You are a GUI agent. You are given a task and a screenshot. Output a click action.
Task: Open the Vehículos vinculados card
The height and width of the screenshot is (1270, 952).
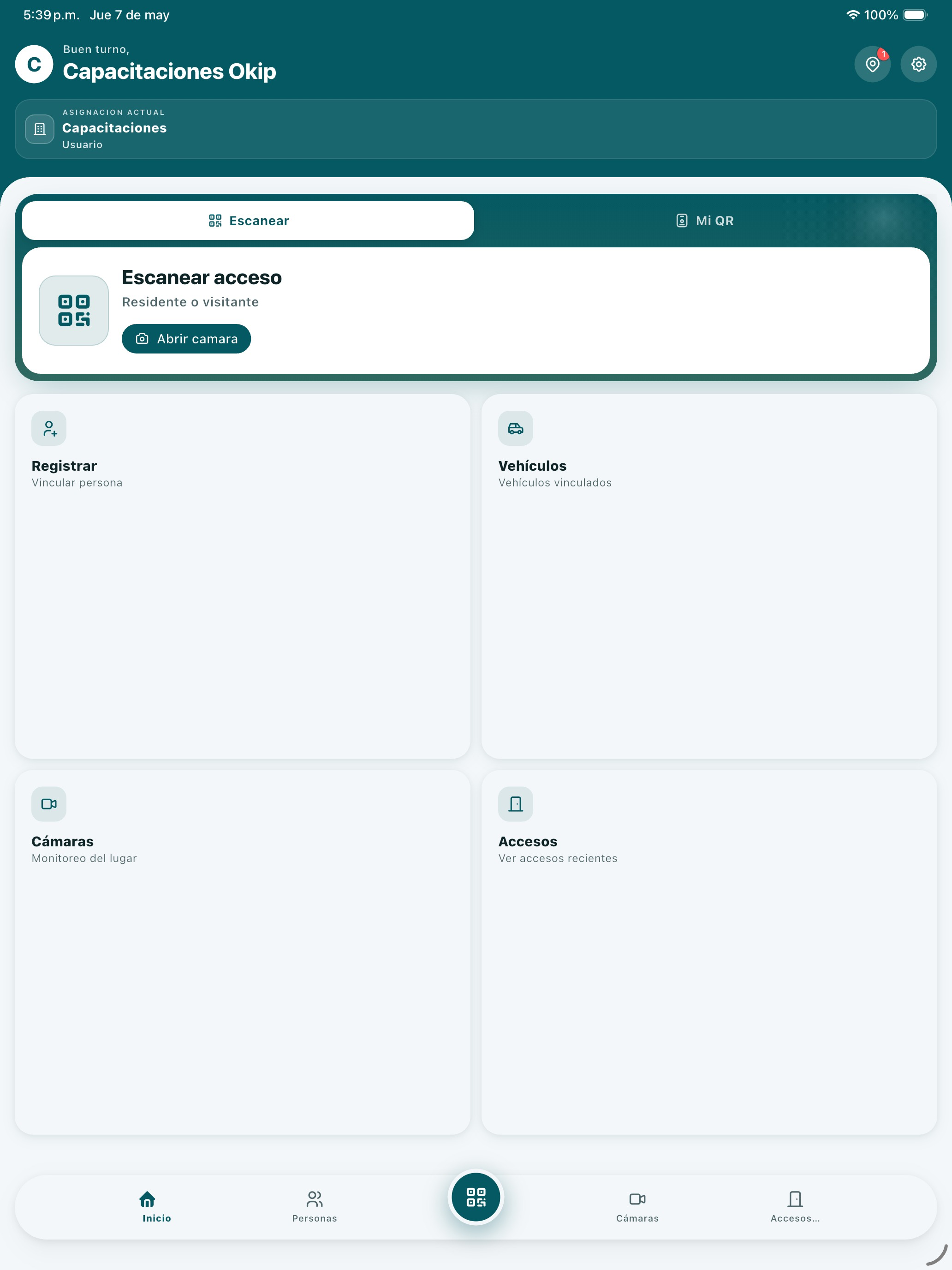click(x=709, y=576)
